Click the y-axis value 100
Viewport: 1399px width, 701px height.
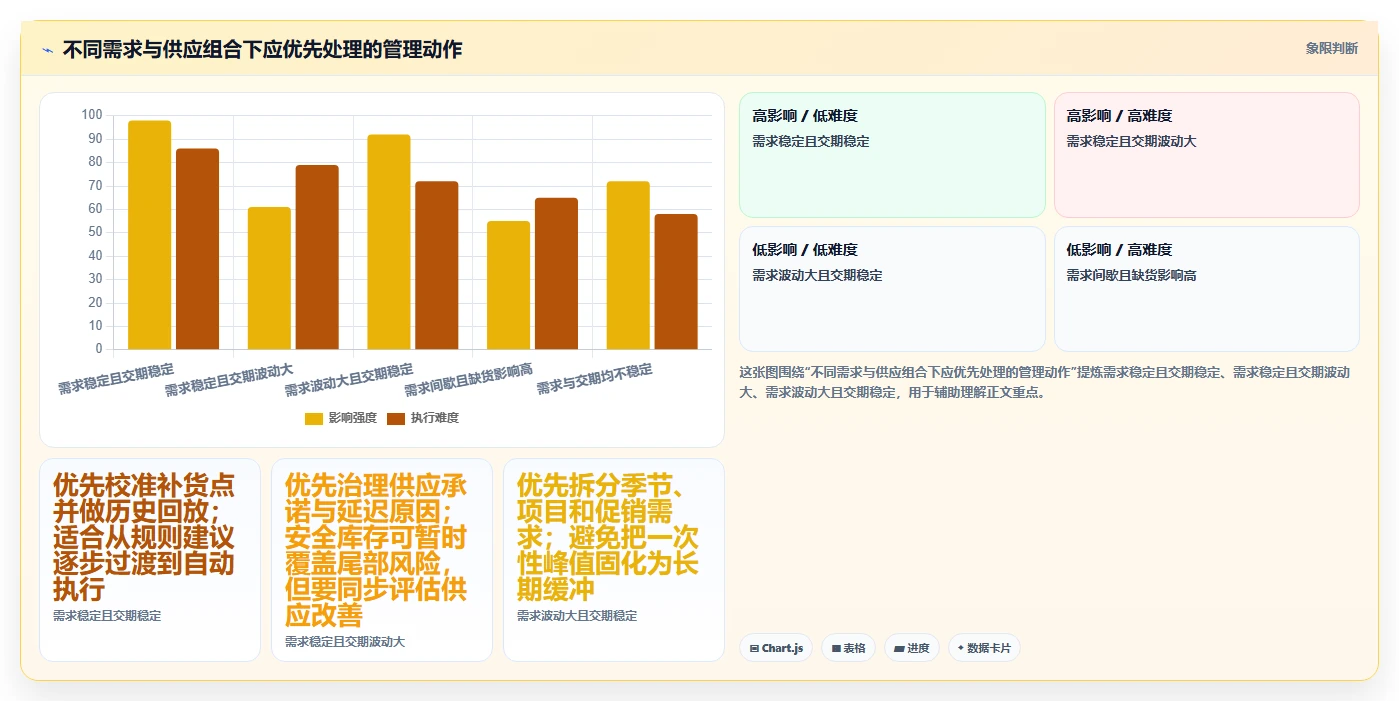92,115
